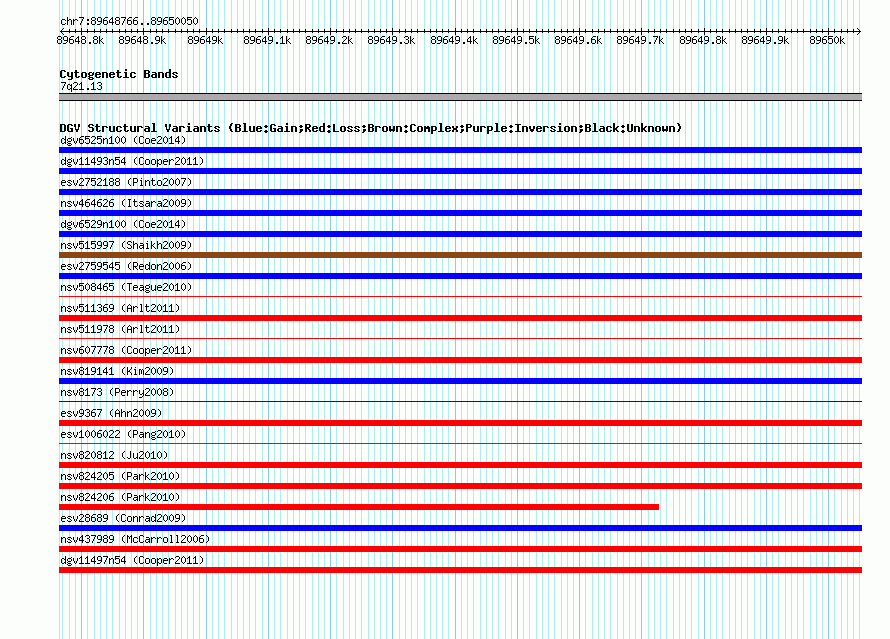
Task: Click the 89648.8k ruler tick label
Action: coord(81,40)
